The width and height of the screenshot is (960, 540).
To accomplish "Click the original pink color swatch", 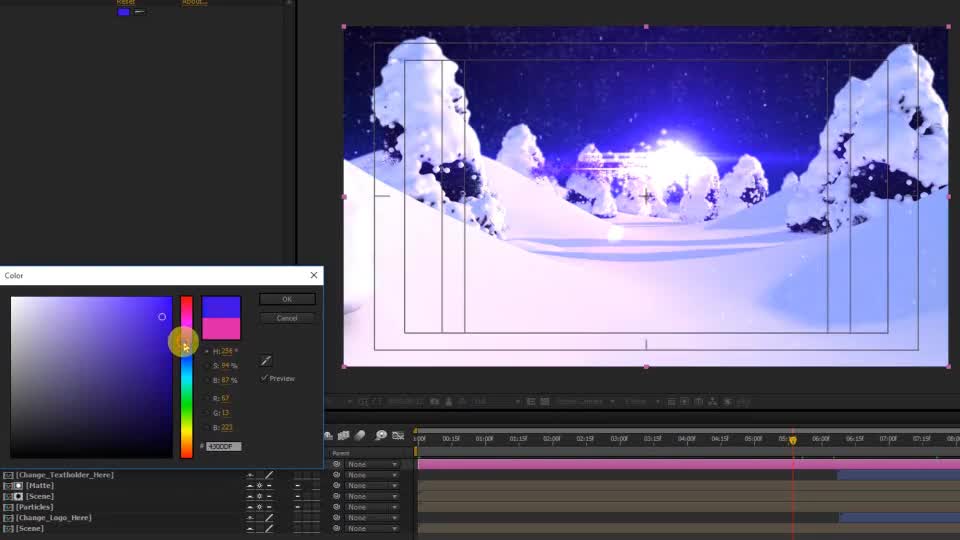I will (221, 329).
